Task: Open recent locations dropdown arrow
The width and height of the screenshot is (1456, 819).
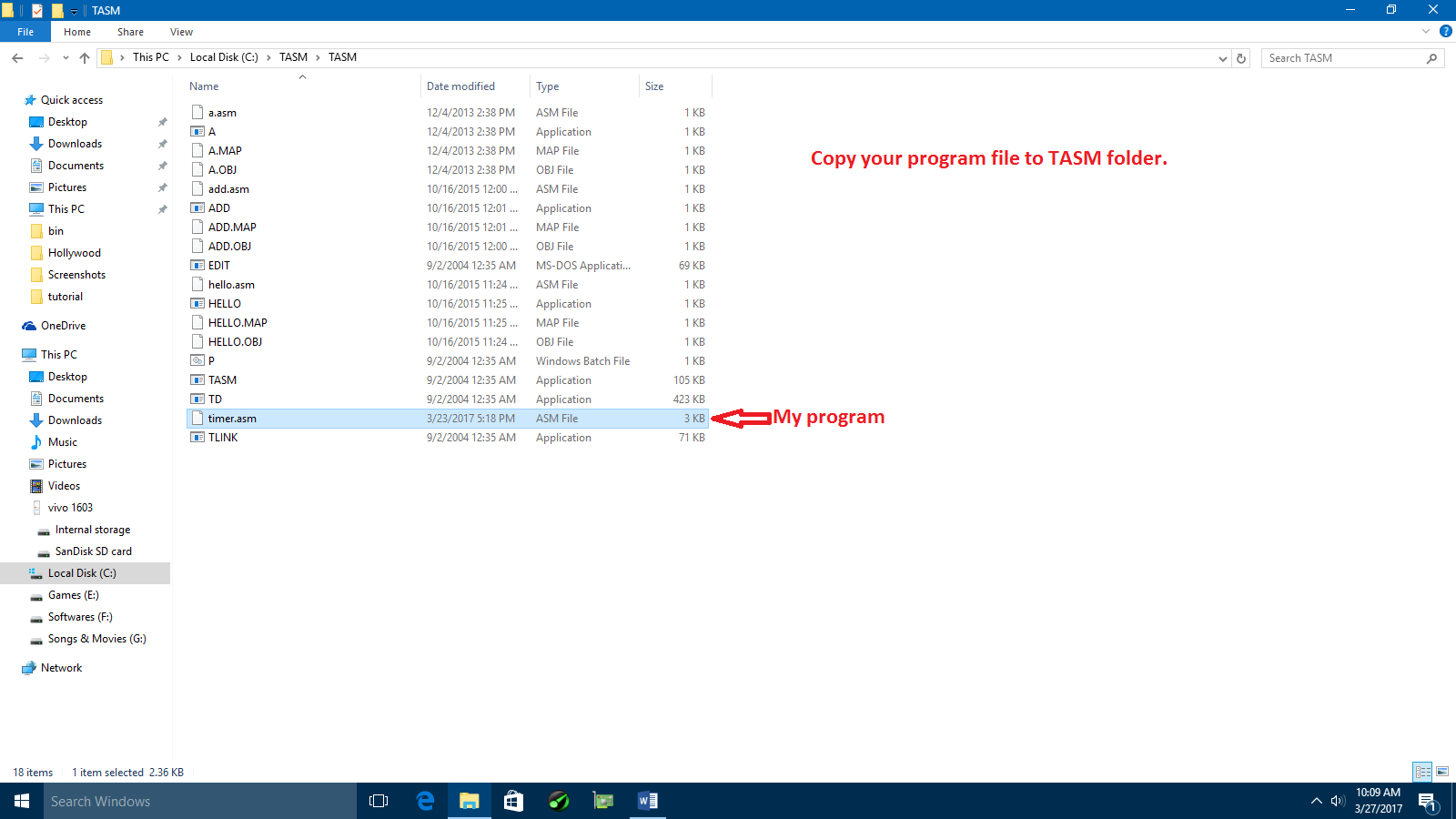Action: click(66, 57)
